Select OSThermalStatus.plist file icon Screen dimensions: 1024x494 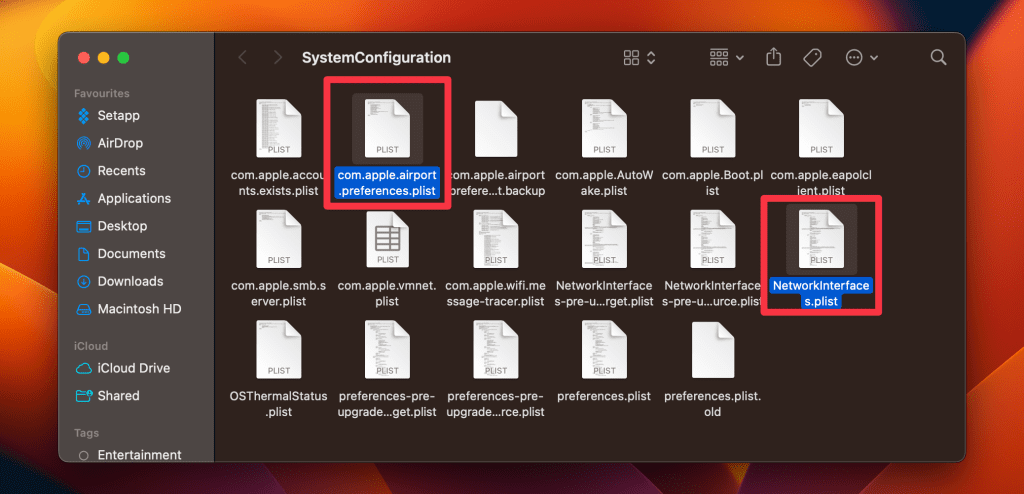click(x=279, y=350)
